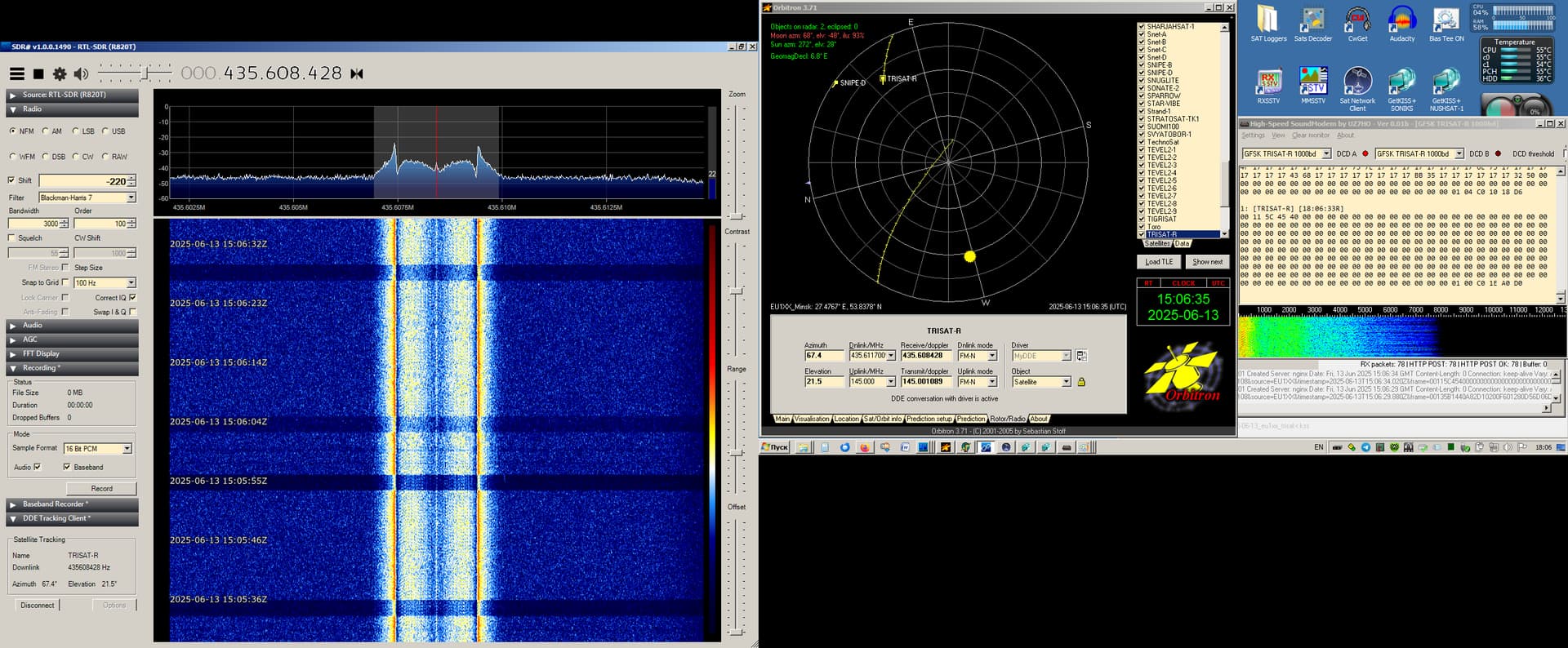
Task: Enable the Squelch checkbox
Action: point(11,238)
